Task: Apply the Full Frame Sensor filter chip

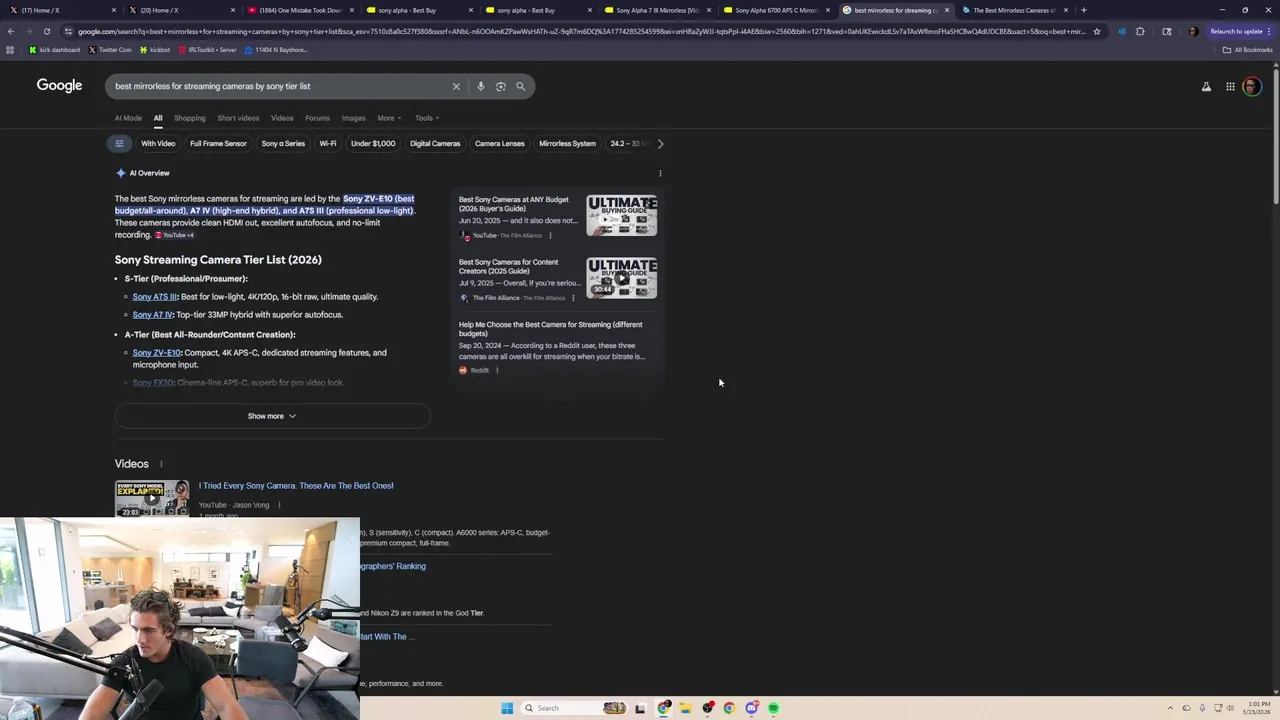Action: click(218, 143)
